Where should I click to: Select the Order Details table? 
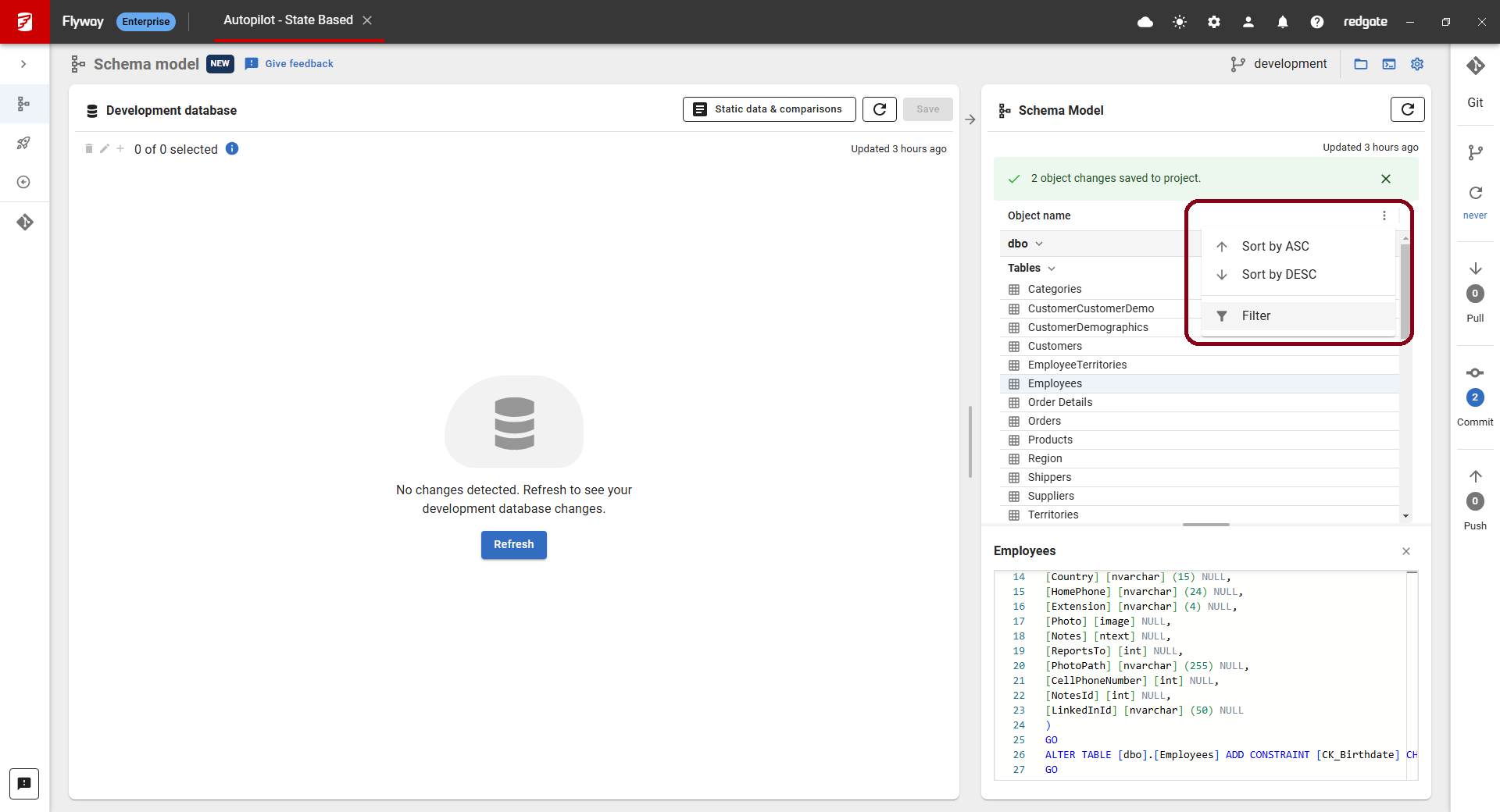tap(1059, 403)
